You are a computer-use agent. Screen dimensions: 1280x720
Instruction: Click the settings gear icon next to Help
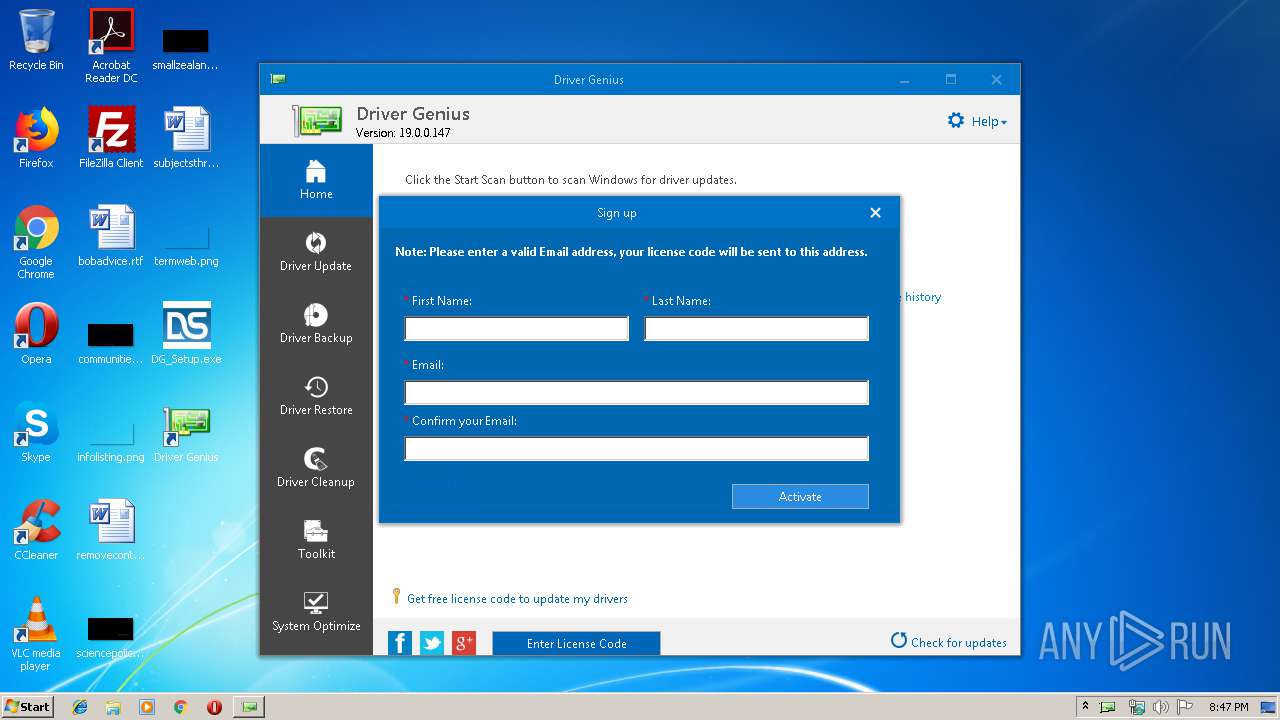(x=956, y=121)
